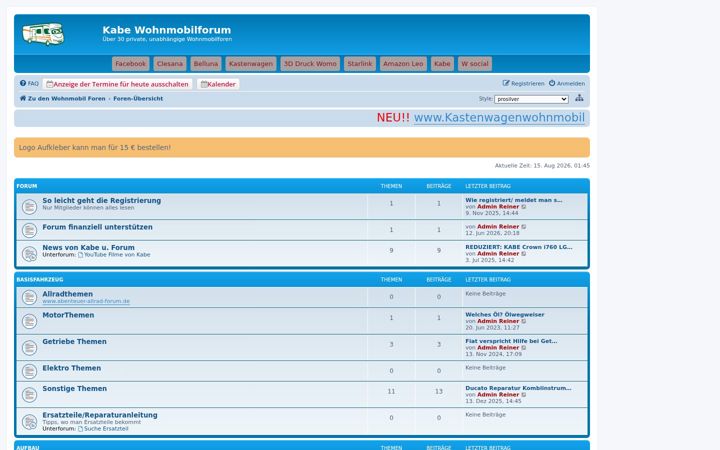Click forum icon beside Elektro Themen
This screenshot has width=720, height=450.
point(29,371)
